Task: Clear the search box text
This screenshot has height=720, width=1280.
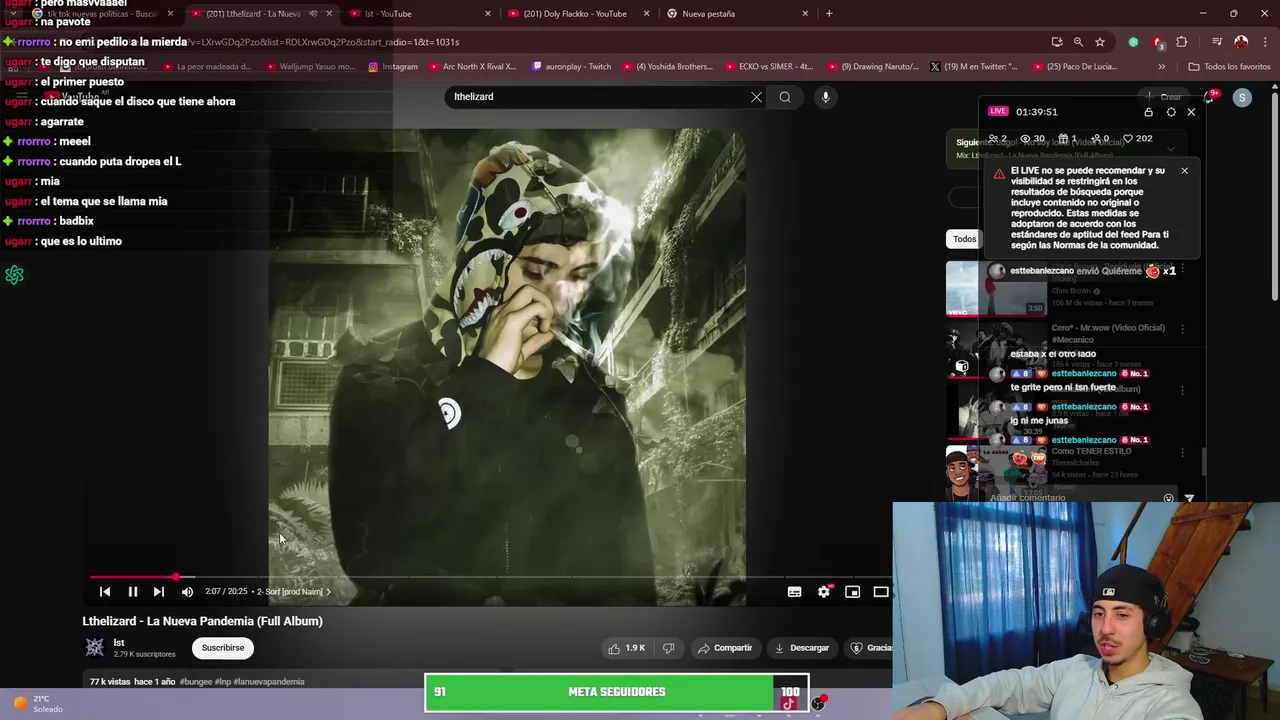Action: 756,97
